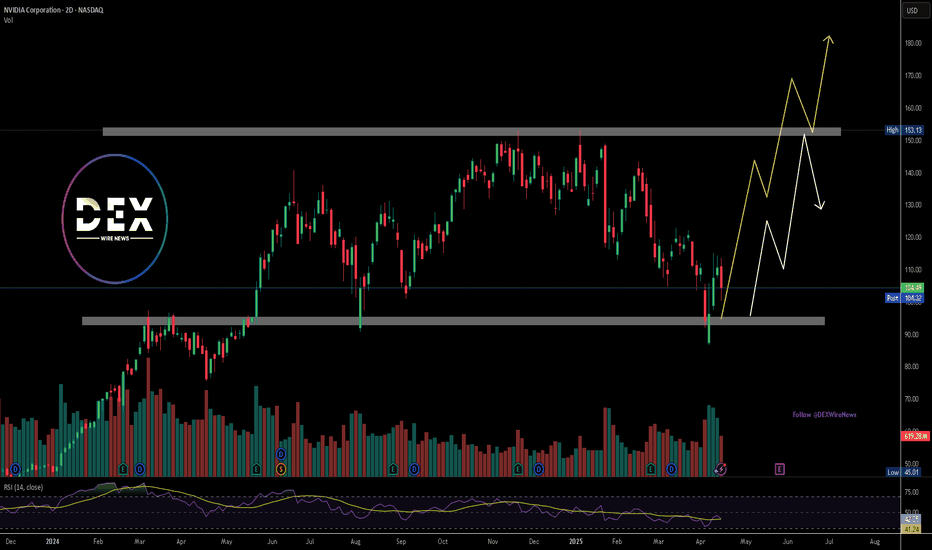Viewport: 932px width, 550px height.
Task: Open the earnings marker from late February 2024
Action: click(123, 469)
